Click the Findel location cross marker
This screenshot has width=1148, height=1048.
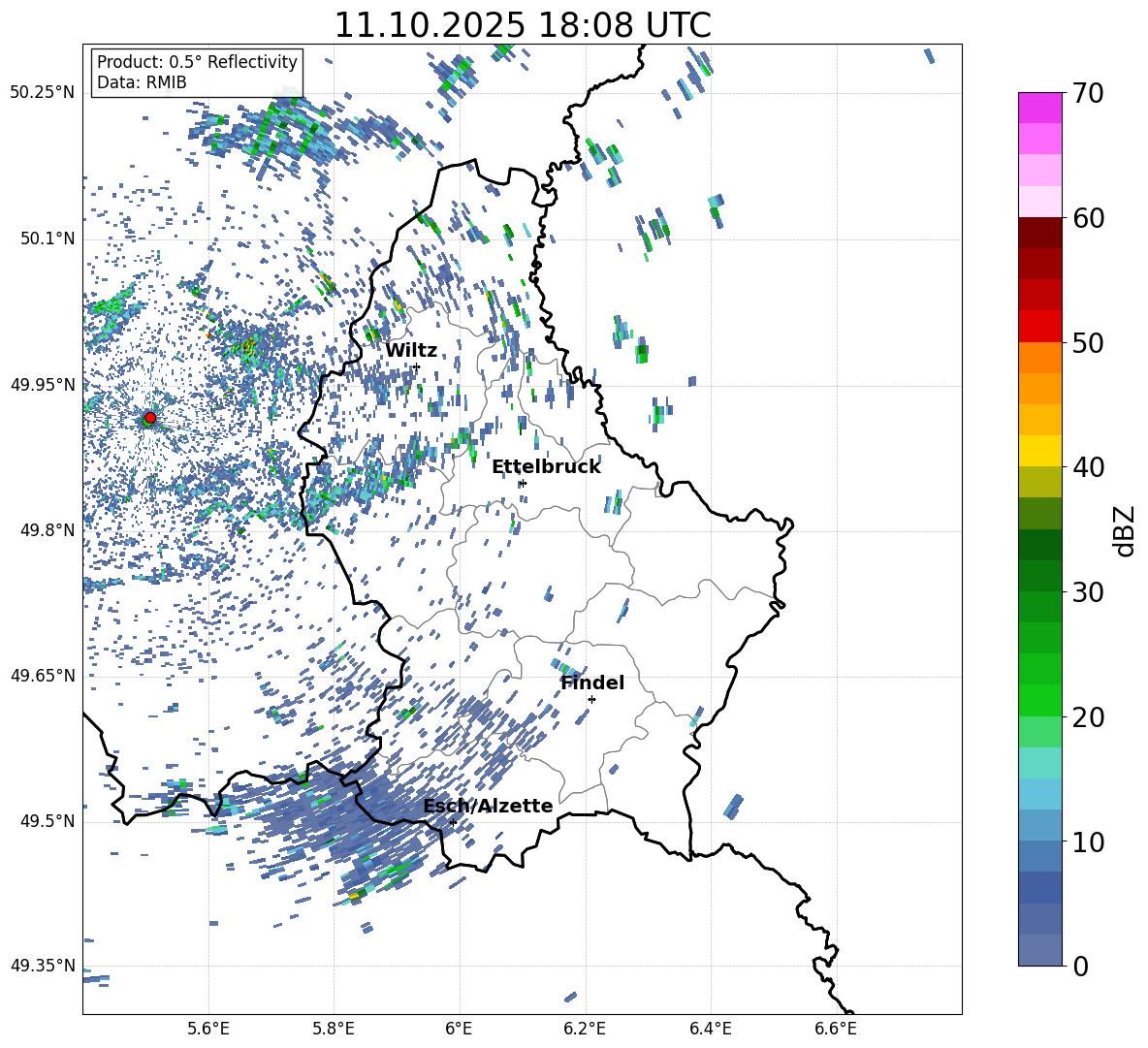pos(591,700)
